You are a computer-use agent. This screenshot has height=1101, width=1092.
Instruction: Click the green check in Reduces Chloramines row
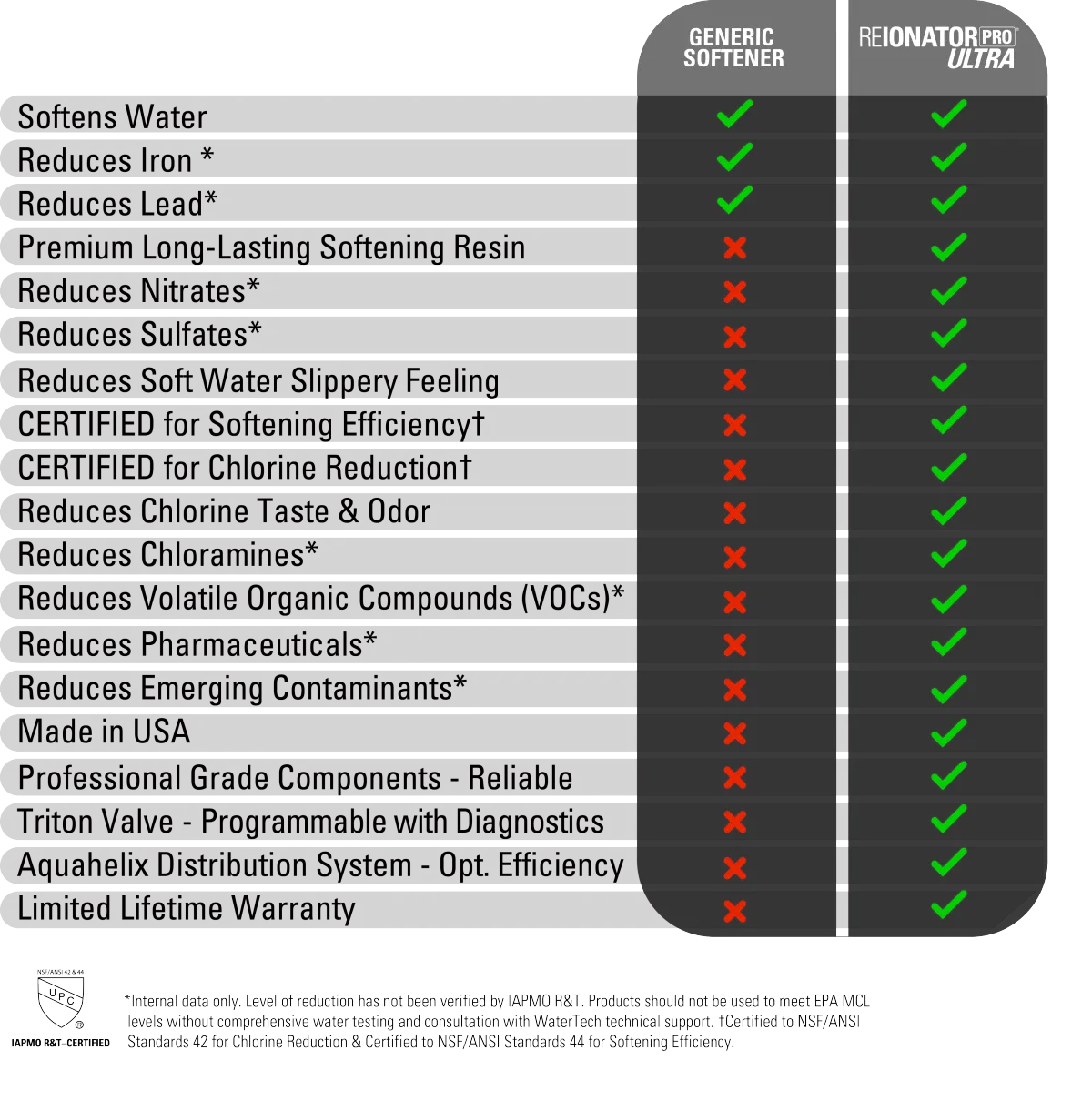[x=949, y=553]
